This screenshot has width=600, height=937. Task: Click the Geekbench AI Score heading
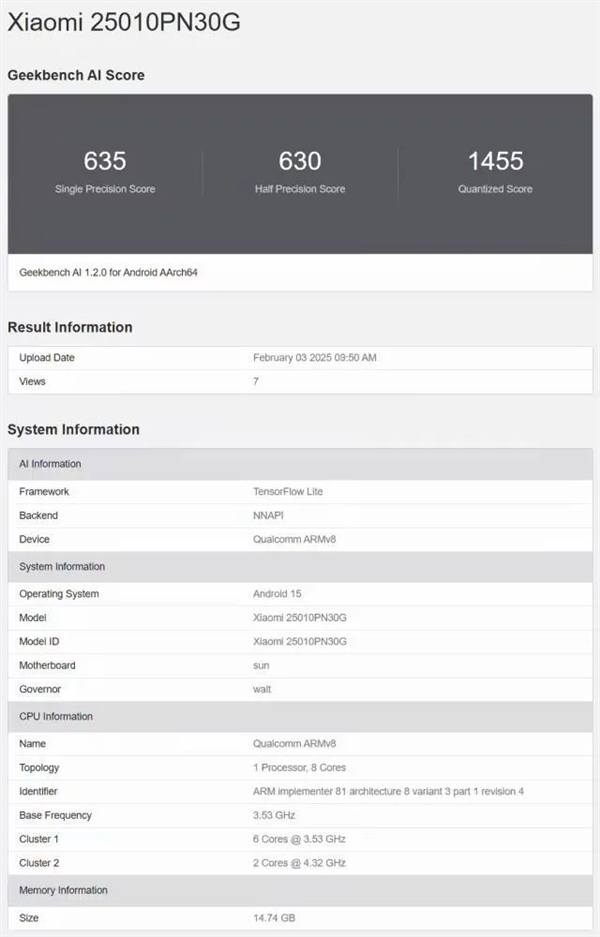click(x=76, y=75)
